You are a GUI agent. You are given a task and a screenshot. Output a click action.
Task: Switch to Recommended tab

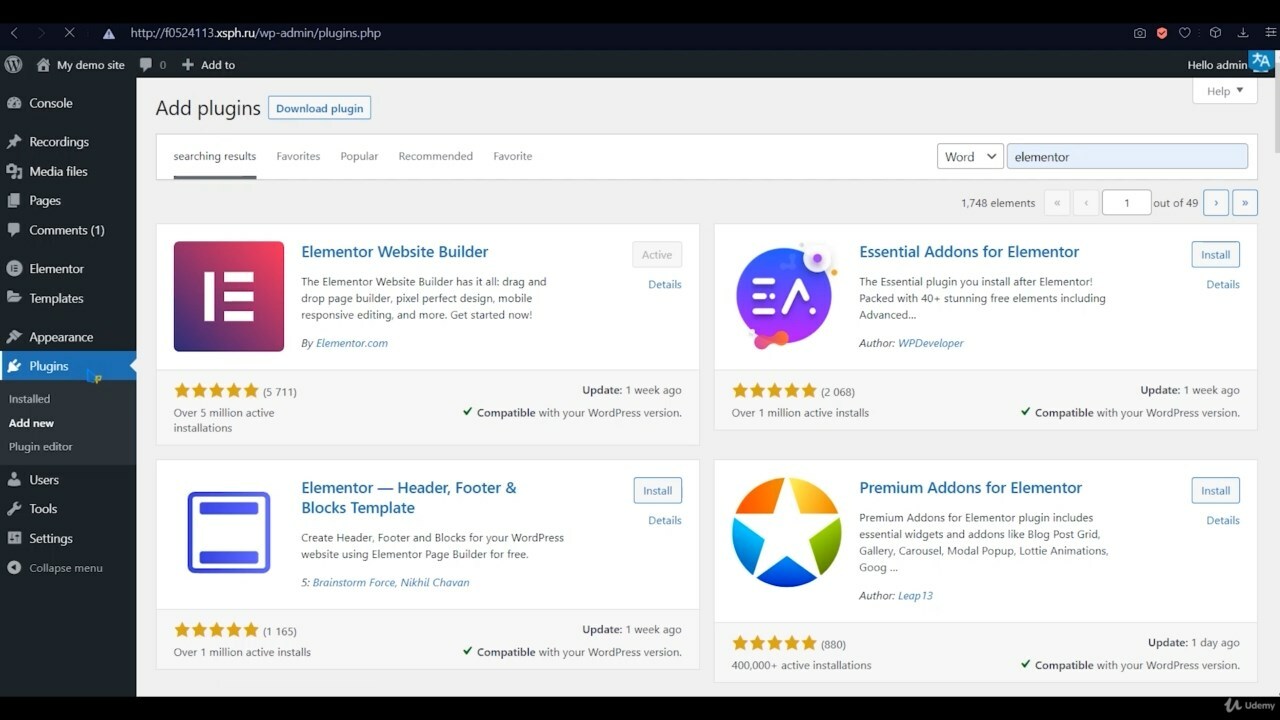coord(436,156)
